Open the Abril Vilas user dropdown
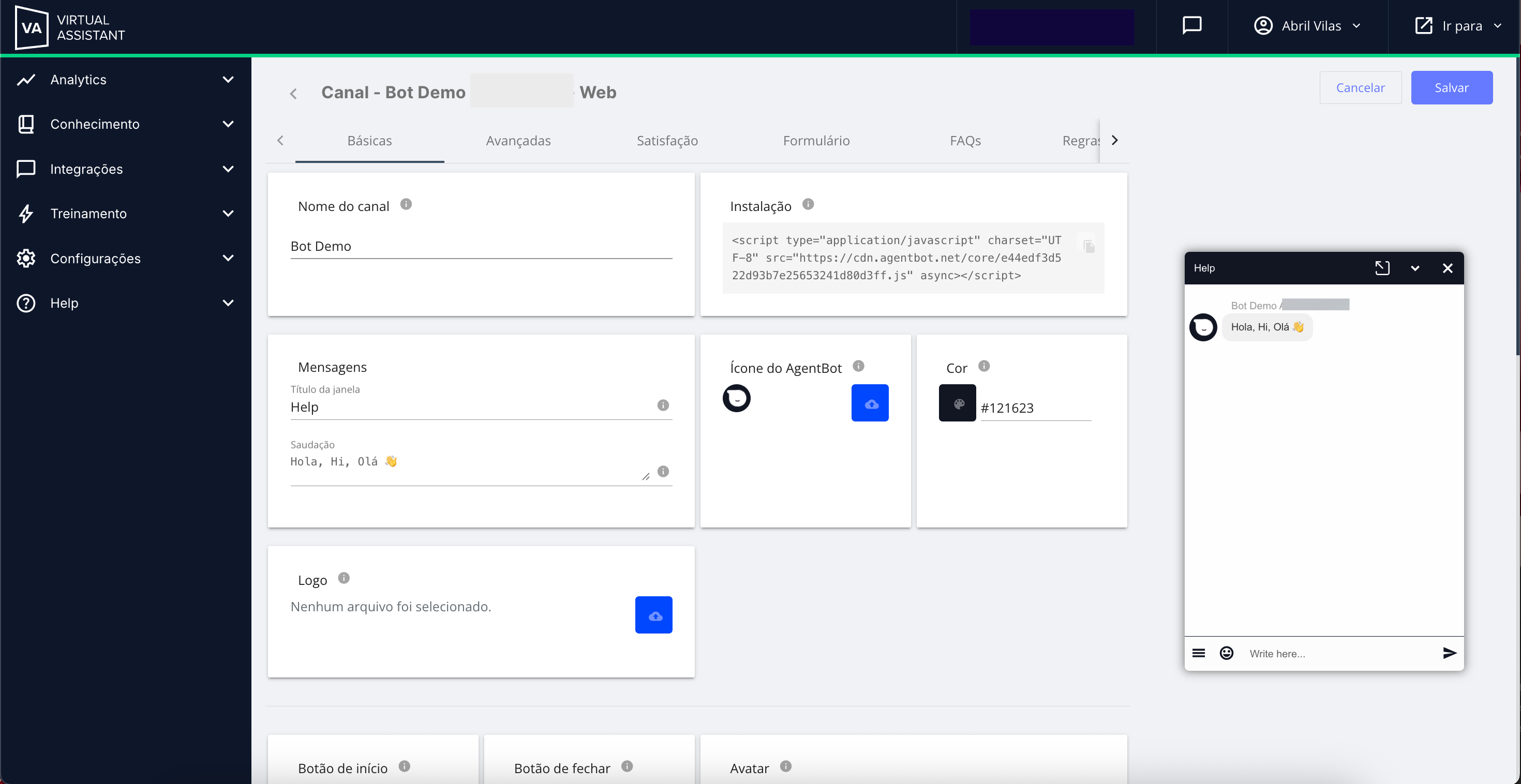 [x=1307, y=26]
